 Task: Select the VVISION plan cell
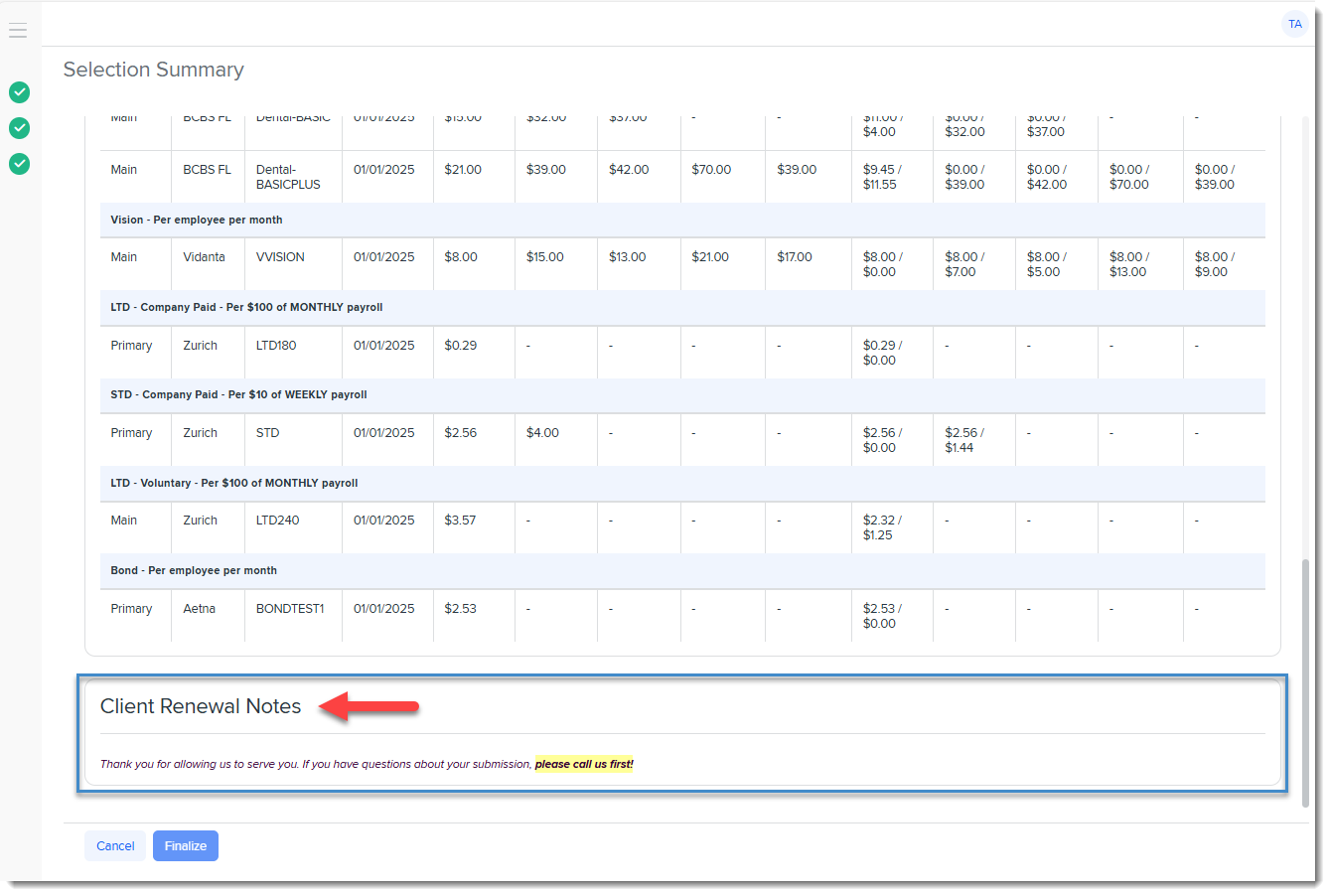point(280,257)
